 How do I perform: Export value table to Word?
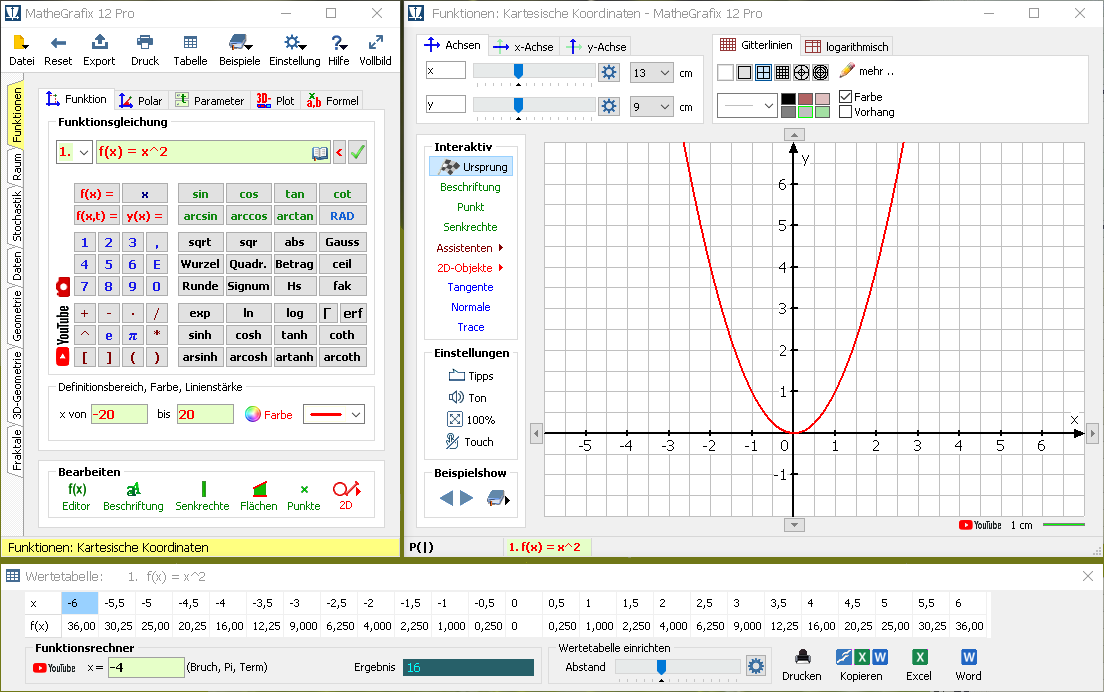coord(968,665)
